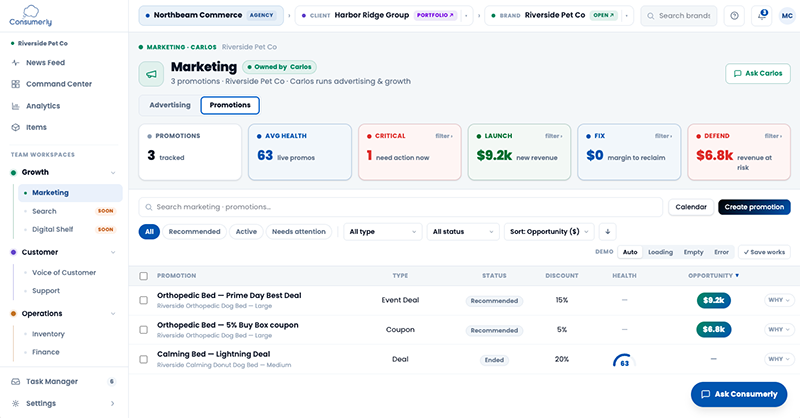This screenshot has width=800, height=418.
Task: Click the Consumerly cloud logo
Action: [31, 15]
